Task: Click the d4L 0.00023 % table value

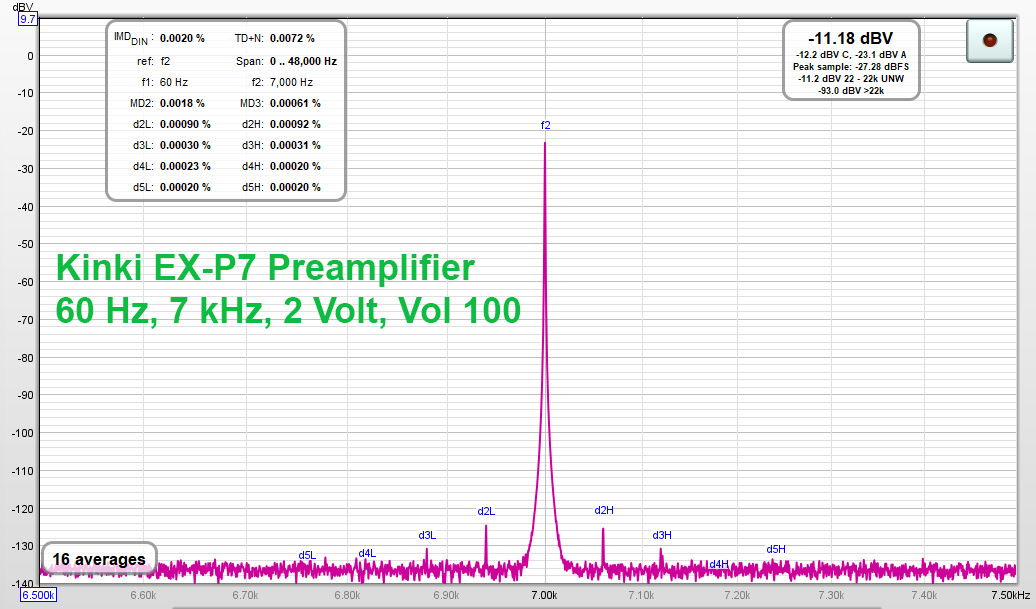Action: pos(185,166)
